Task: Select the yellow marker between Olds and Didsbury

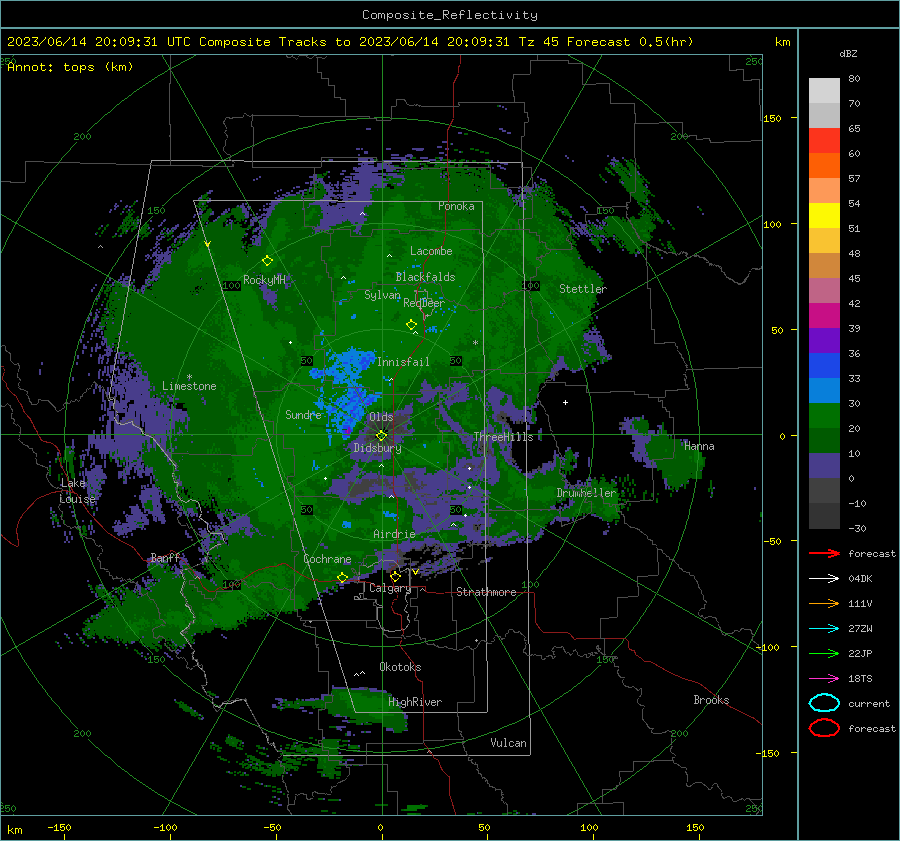Action: click(381, 435)
